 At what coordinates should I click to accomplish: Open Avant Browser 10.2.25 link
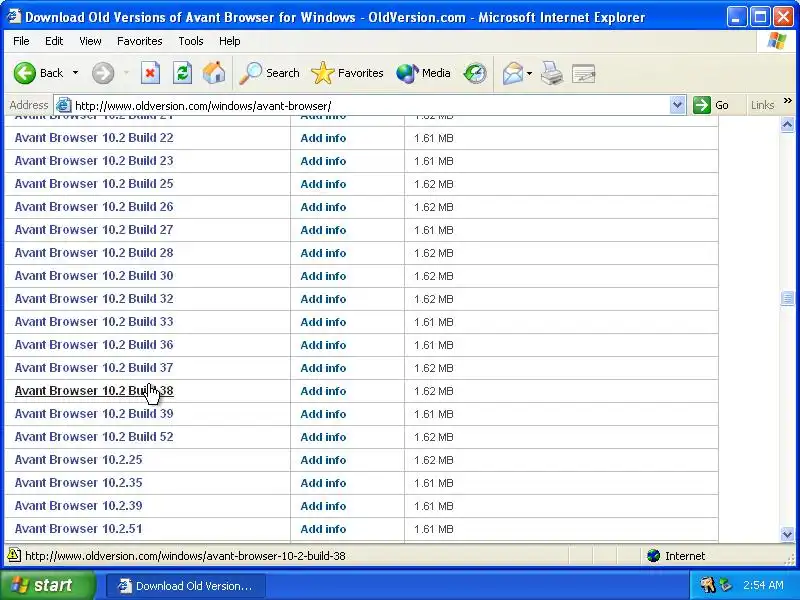(79, 460)
